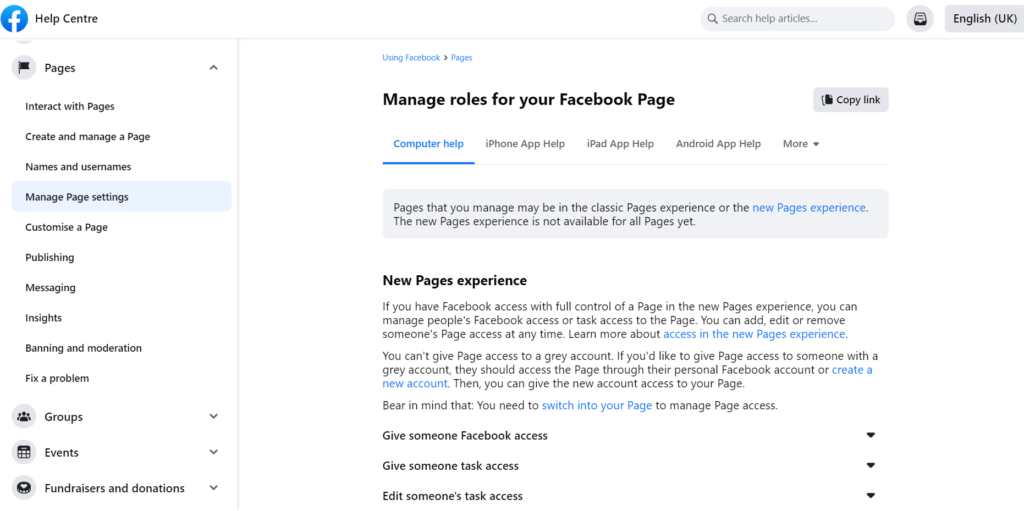Image resolution: width=1024 pixels, height=511 pixels.
Task: Open Banning and moderation in sidebar
Action: pyautogui.click(x=84, y=348)
